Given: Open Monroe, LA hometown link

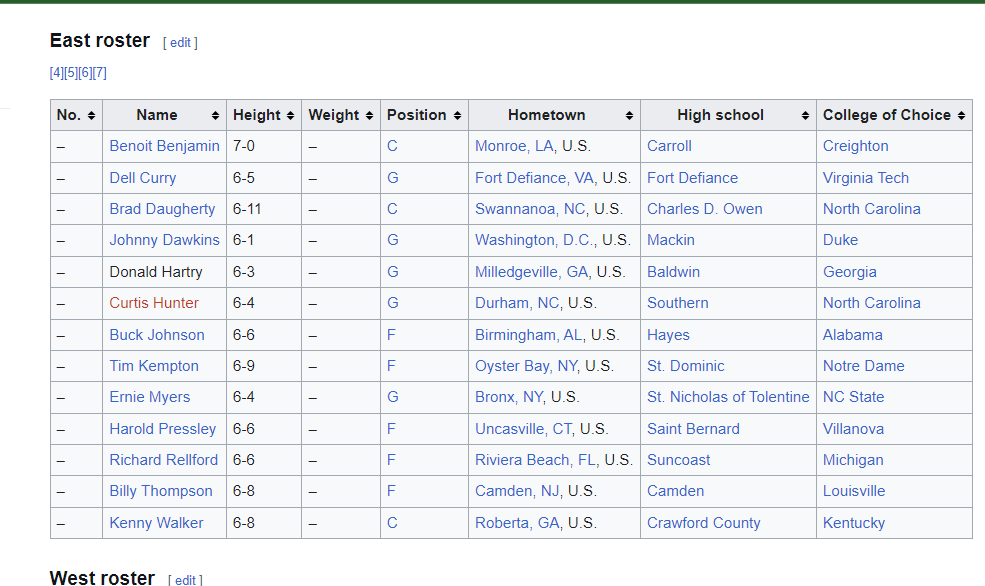Looking at the screenshot, I should 514,146.
